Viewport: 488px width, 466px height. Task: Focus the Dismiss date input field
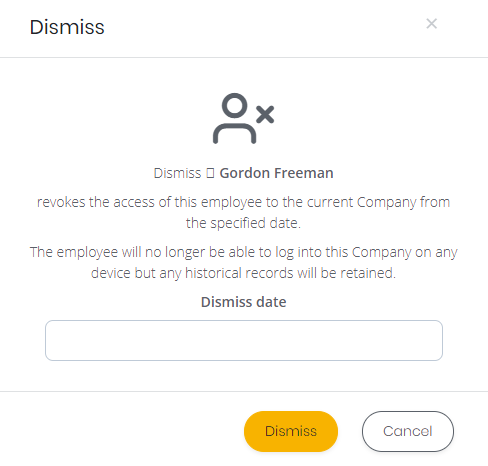click(x=244, y=340)
